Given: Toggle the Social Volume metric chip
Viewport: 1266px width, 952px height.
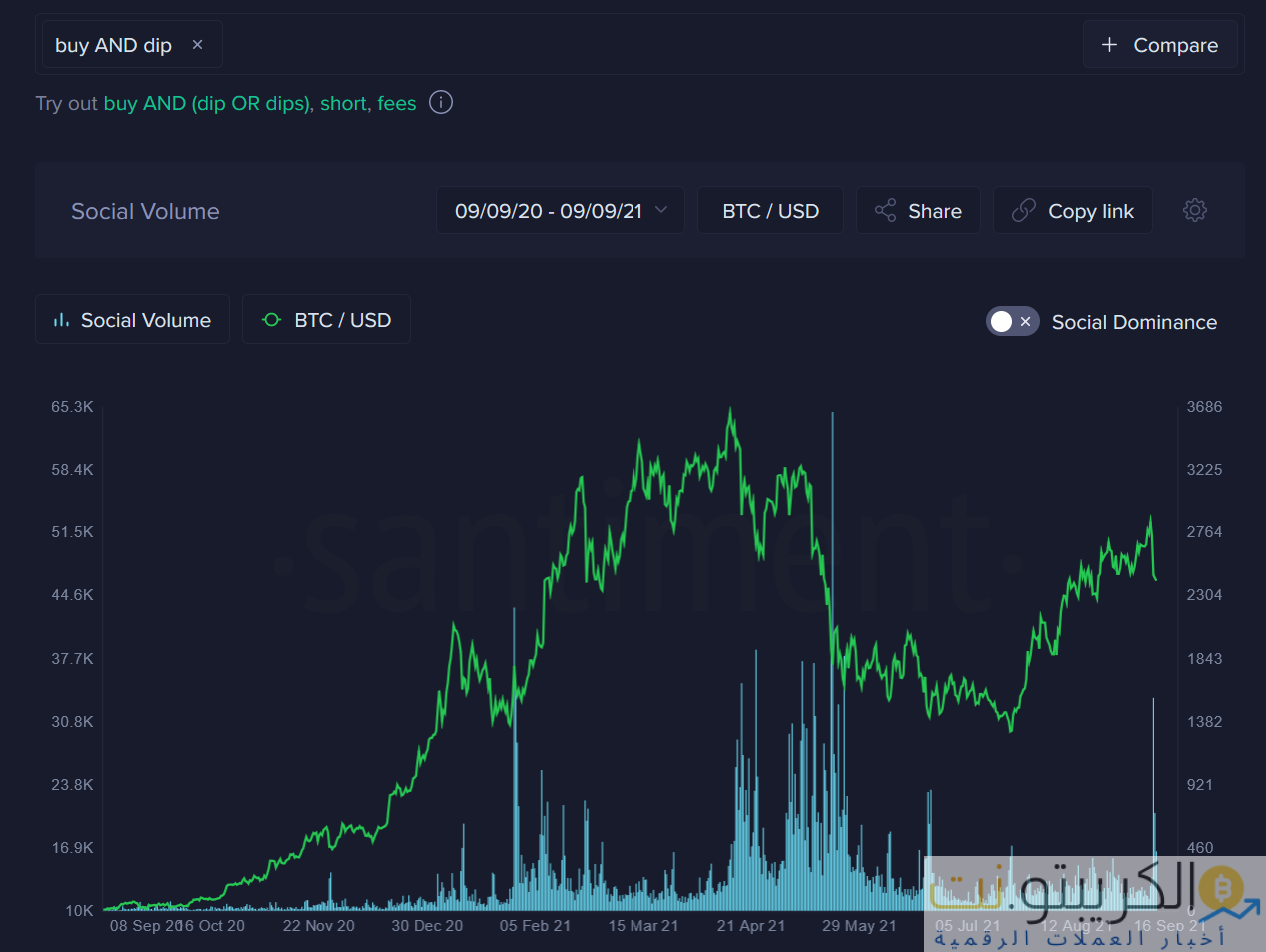Looking at the screenshot, I should click(133, 320).
